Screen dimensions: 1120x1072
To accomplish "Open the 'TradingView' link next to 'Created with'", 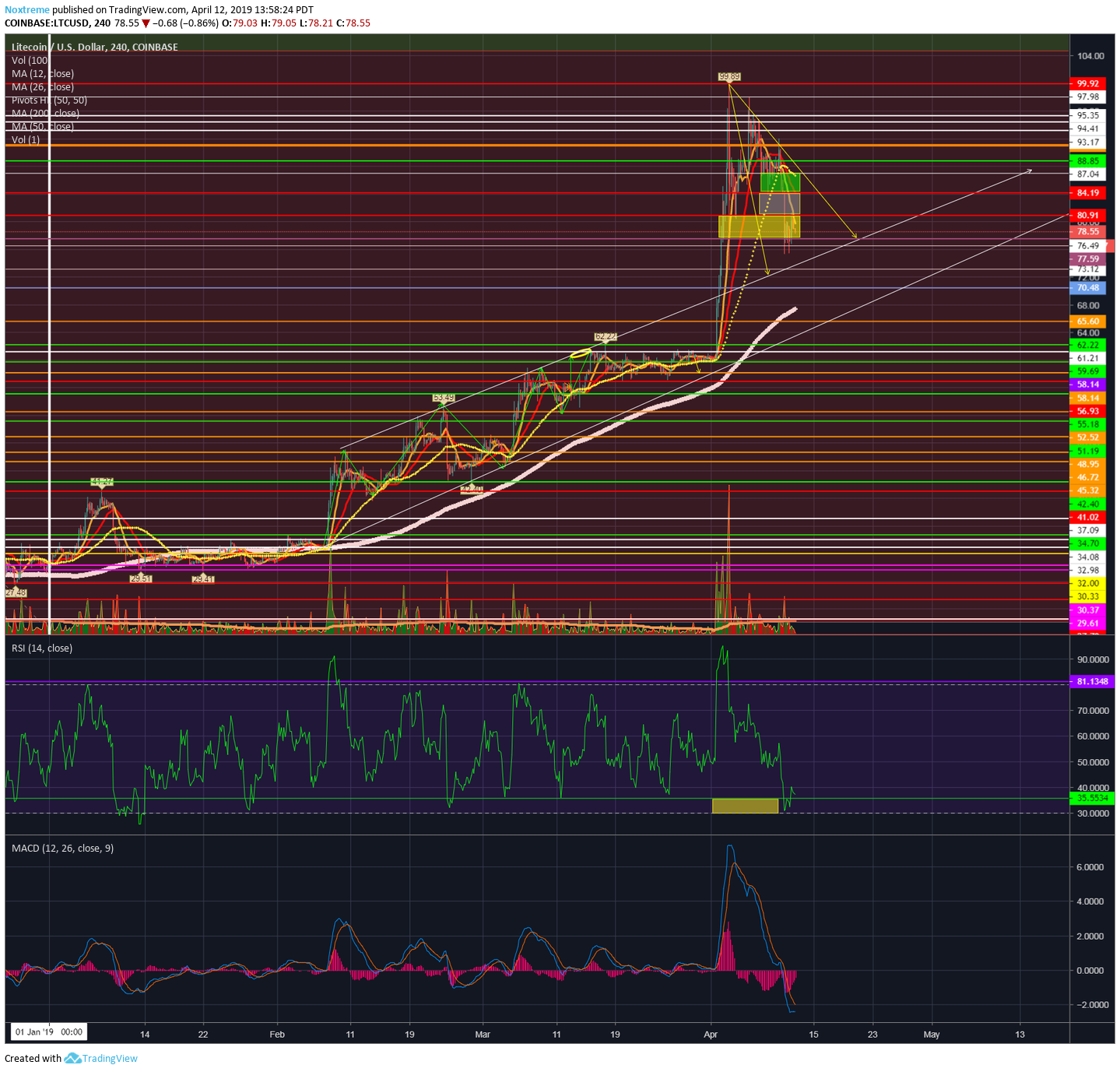I will click(x=110, y=1058).
